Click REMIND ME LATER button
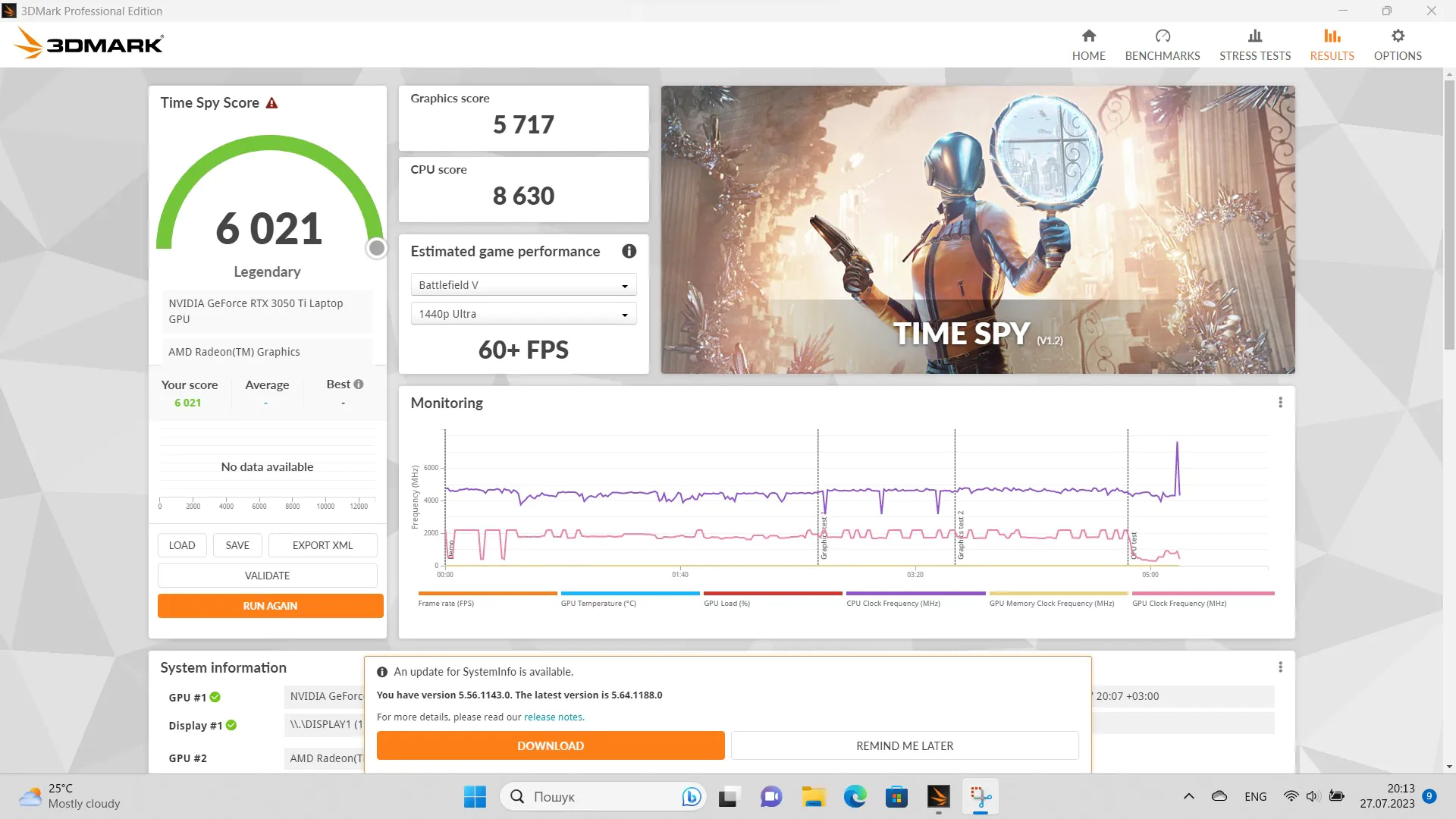This screenshot has height=819, width=1456. (904, 745)
